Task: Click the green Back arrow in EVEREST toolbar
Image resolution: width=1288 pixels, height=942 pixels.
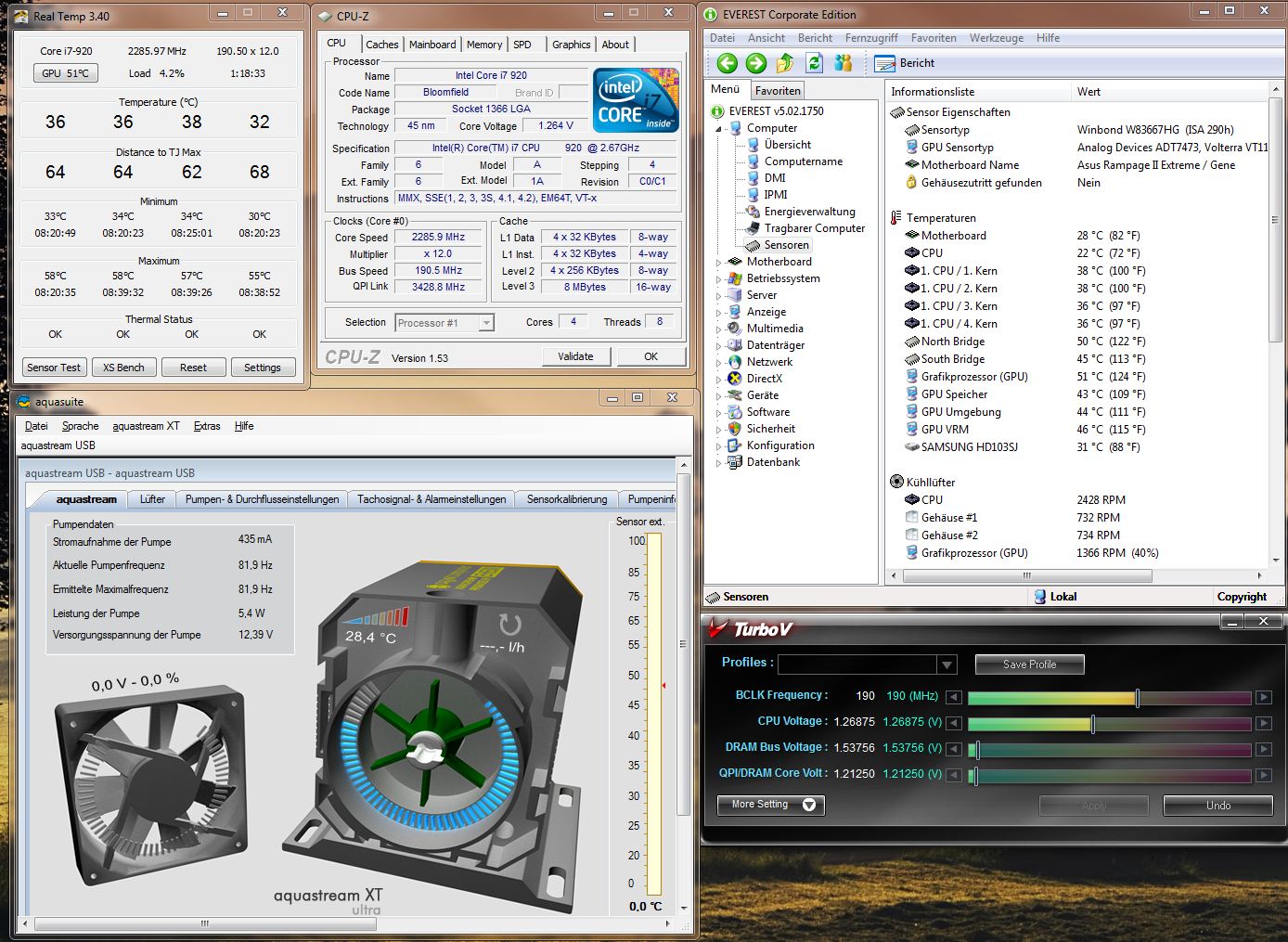Action: pyautogui.click(x=728, y=63)
